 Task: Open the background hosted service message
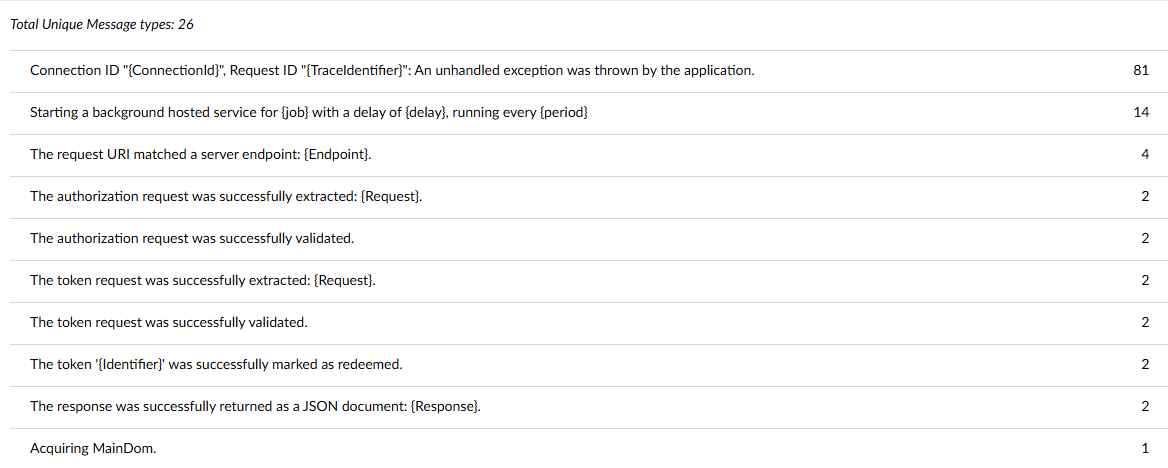tap(309, 113)
